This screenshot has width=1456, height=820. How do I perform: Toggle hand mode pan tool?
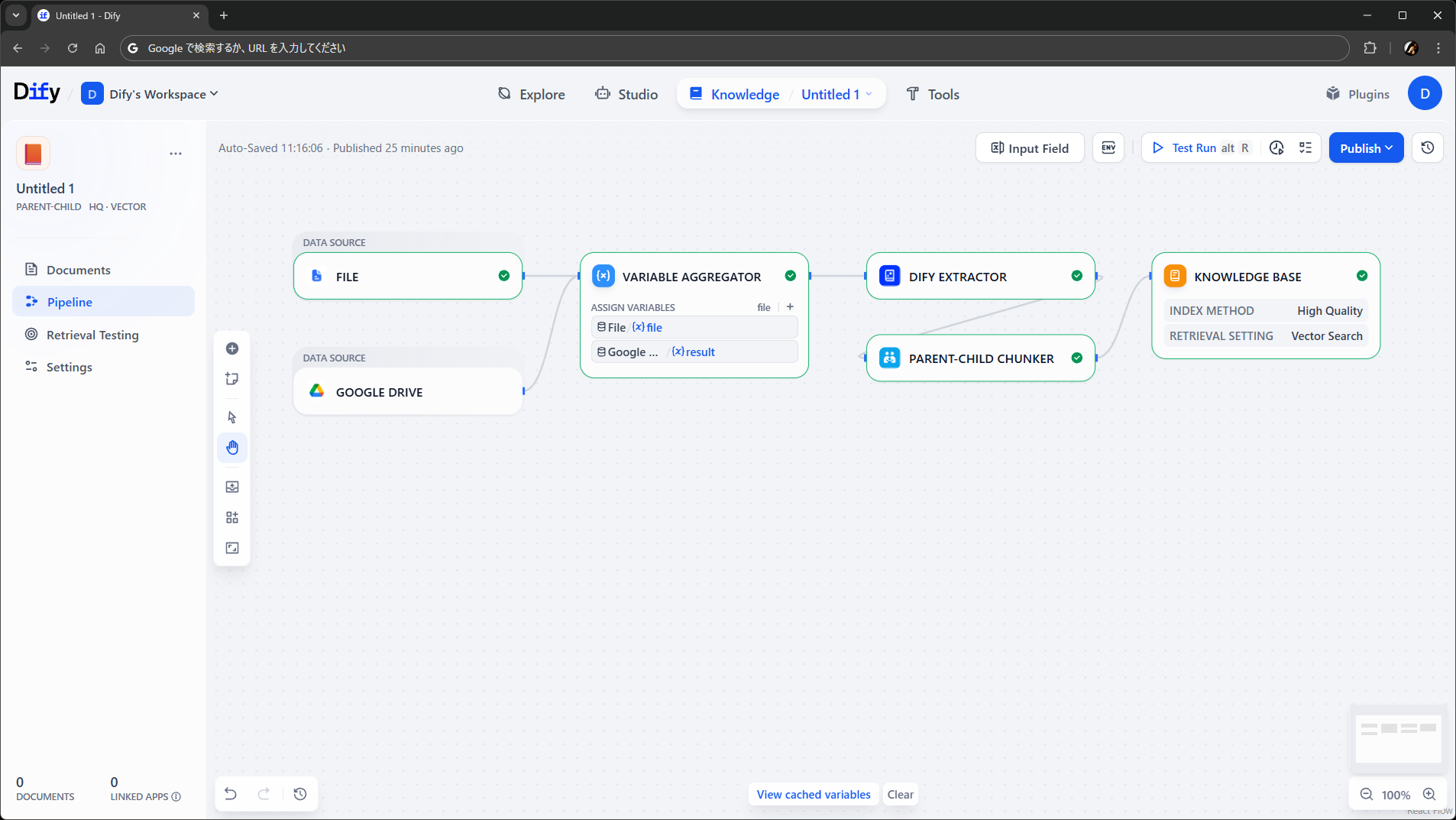(232, 448)
